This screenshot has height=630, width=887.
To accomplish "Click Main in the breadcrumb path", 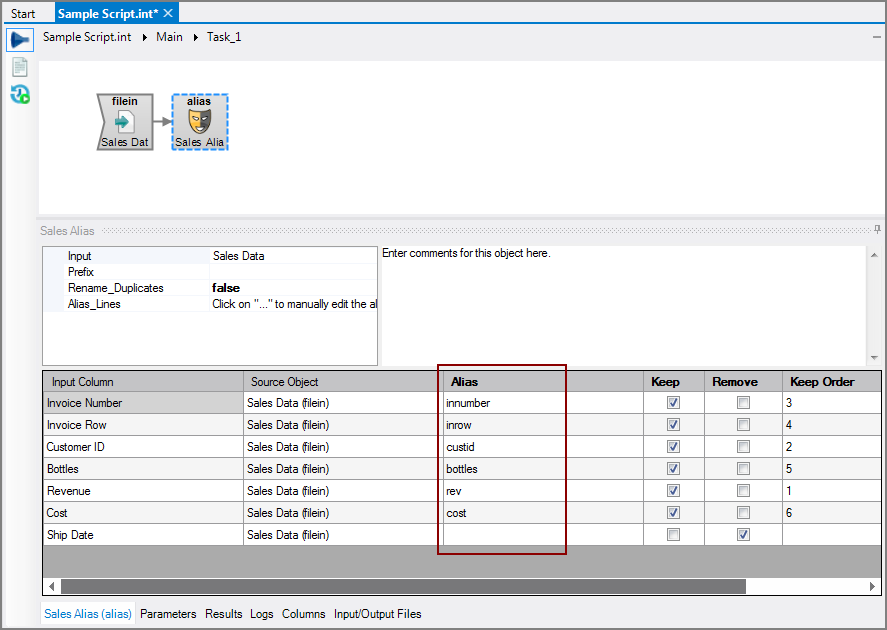I will click(x=169, y=37).
